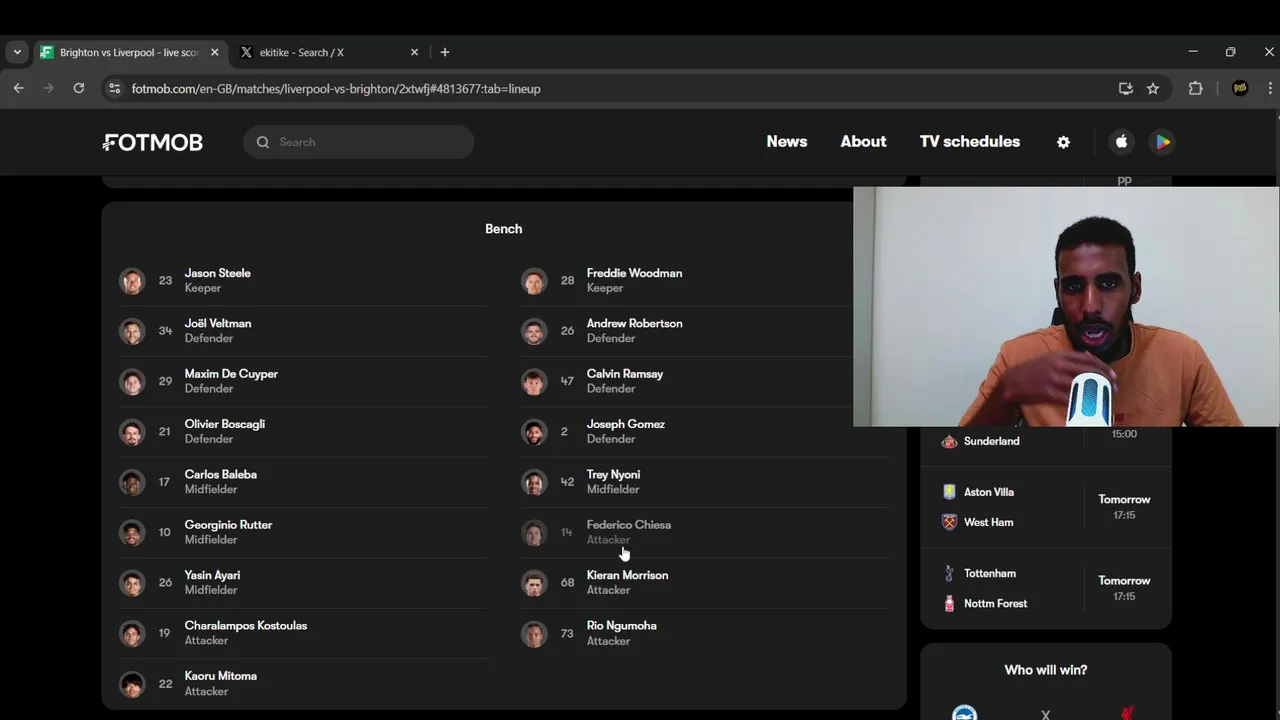This screenshot has width=1280, height=720.
Task: Open Maxim De Cuyper's player link
Action: [231, 374]
